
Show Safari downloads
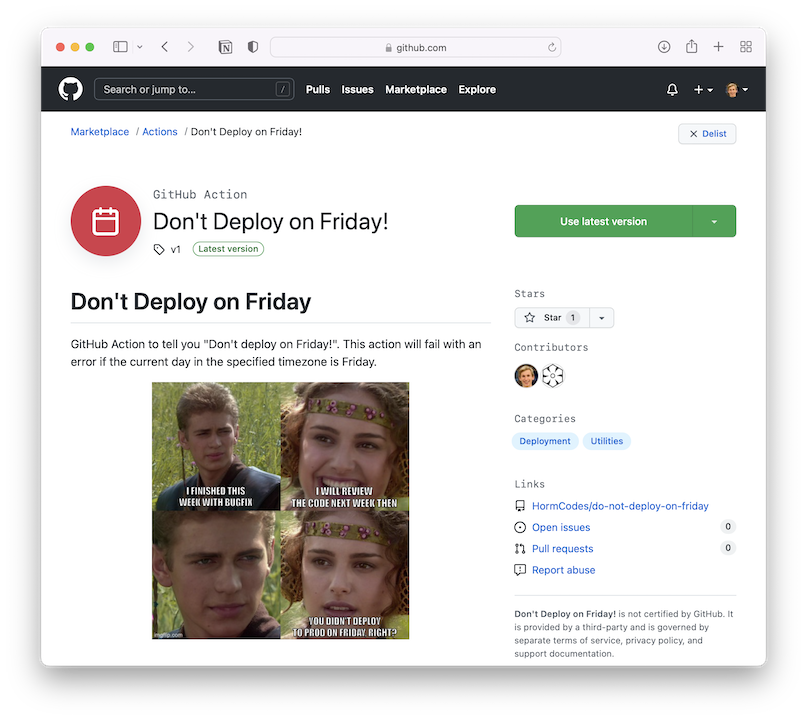[664, 47]
